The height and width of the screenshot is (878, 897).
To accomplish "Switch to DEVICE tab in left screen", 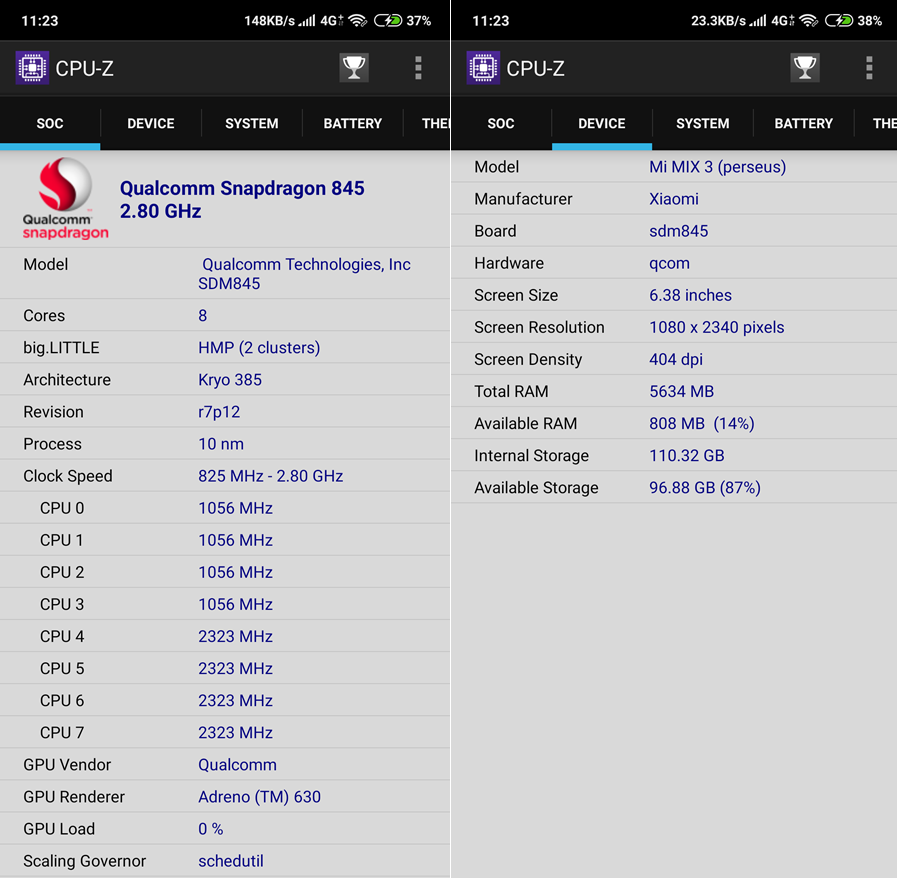I will [x=150, y=124].
